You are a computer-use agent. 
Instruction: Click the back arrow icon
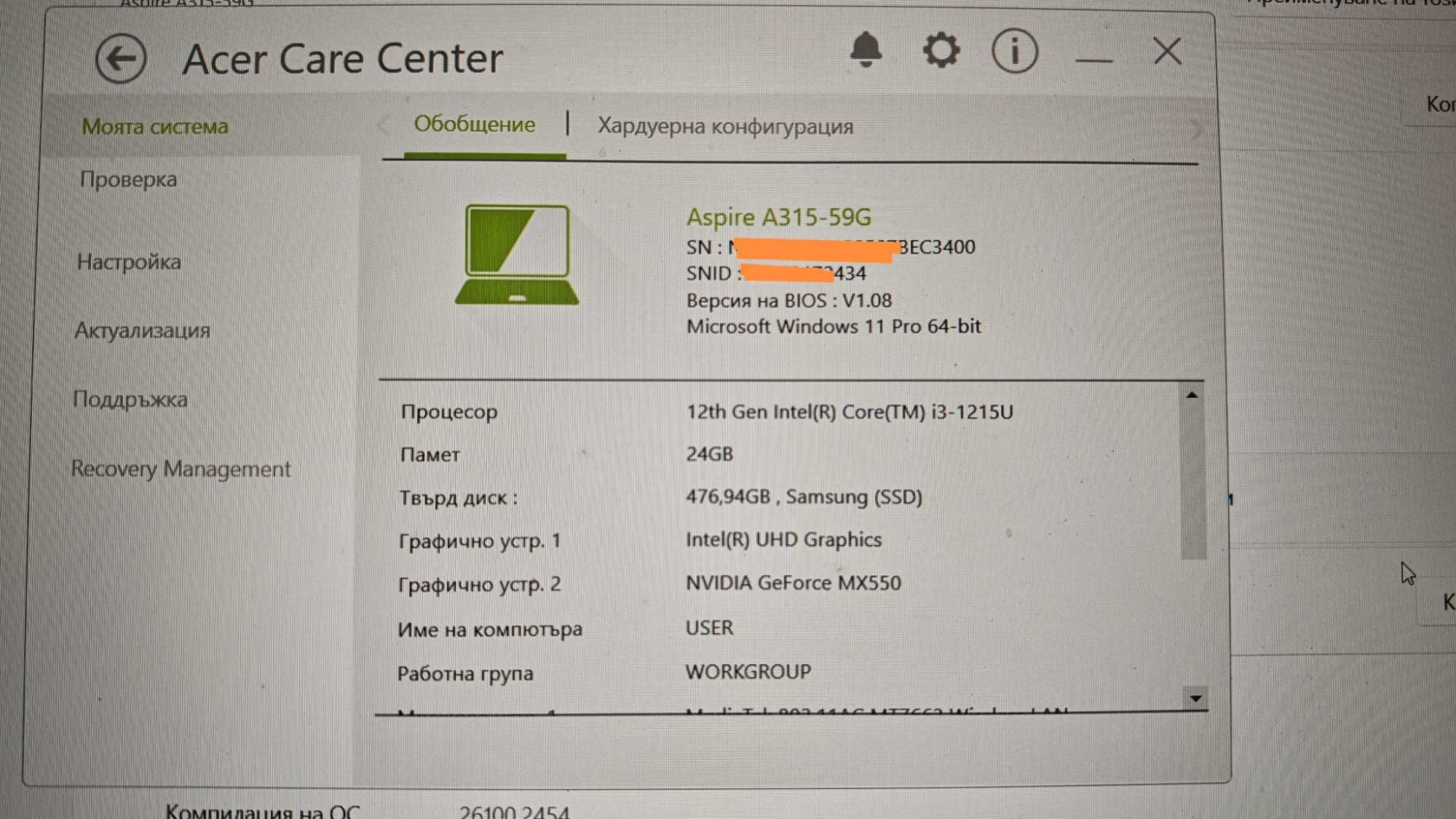pyautogui.click(x=121, y=58)
